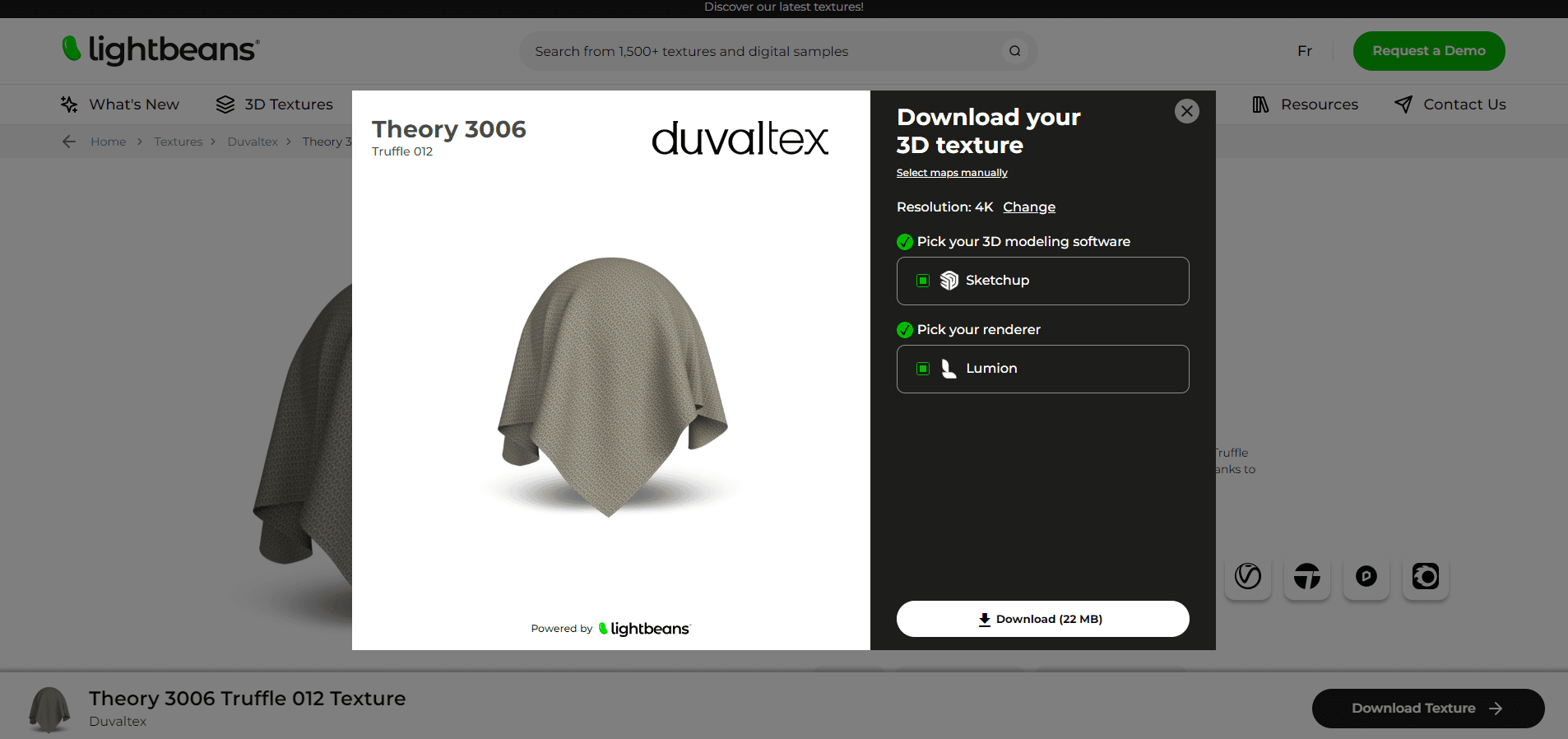Click the fabric thumbnail in bottom bar

(49, 709)
